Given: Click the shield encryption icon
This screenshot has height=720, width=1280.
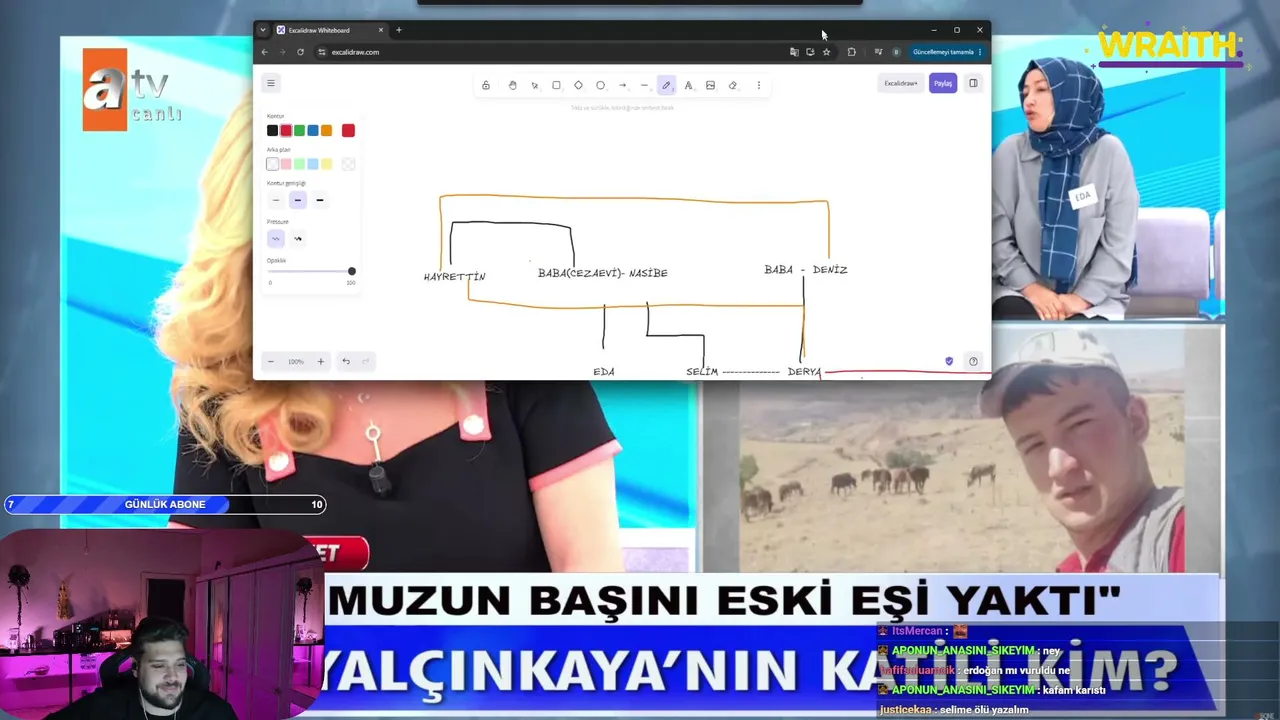Looking at the screenshot, I should coord(949,361).
